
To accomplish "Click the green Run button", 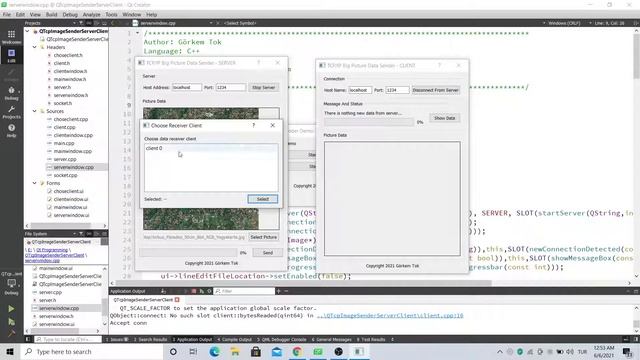I will coord(11,309).
